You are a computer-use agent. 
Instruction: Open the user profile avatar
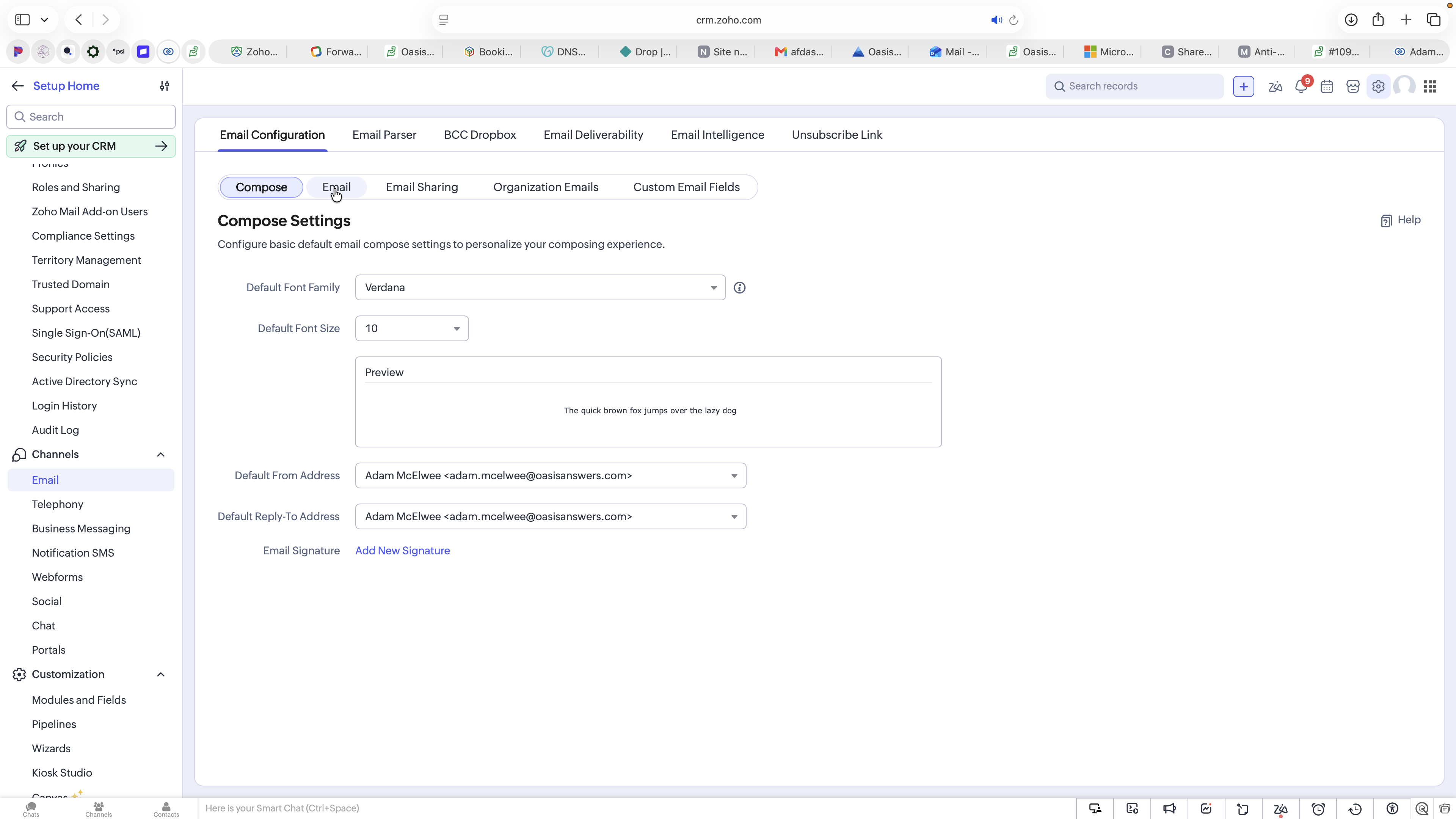pyautogui.click(x=1404, y=86)
